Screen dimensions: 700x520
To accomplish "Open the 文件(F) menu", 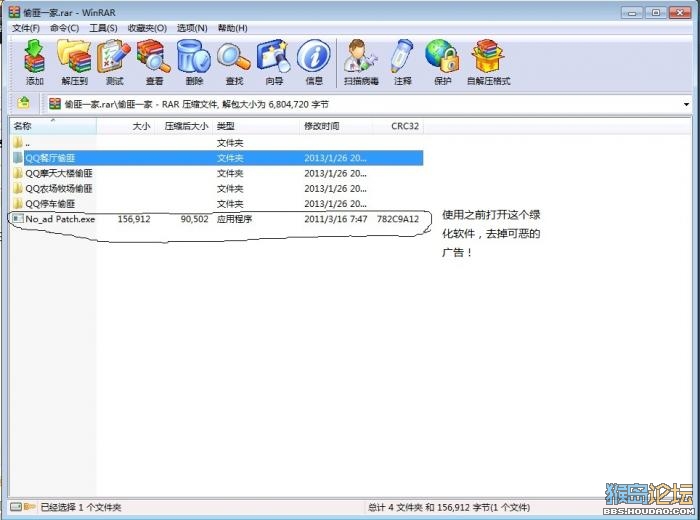I will click(x=25, y=28).
